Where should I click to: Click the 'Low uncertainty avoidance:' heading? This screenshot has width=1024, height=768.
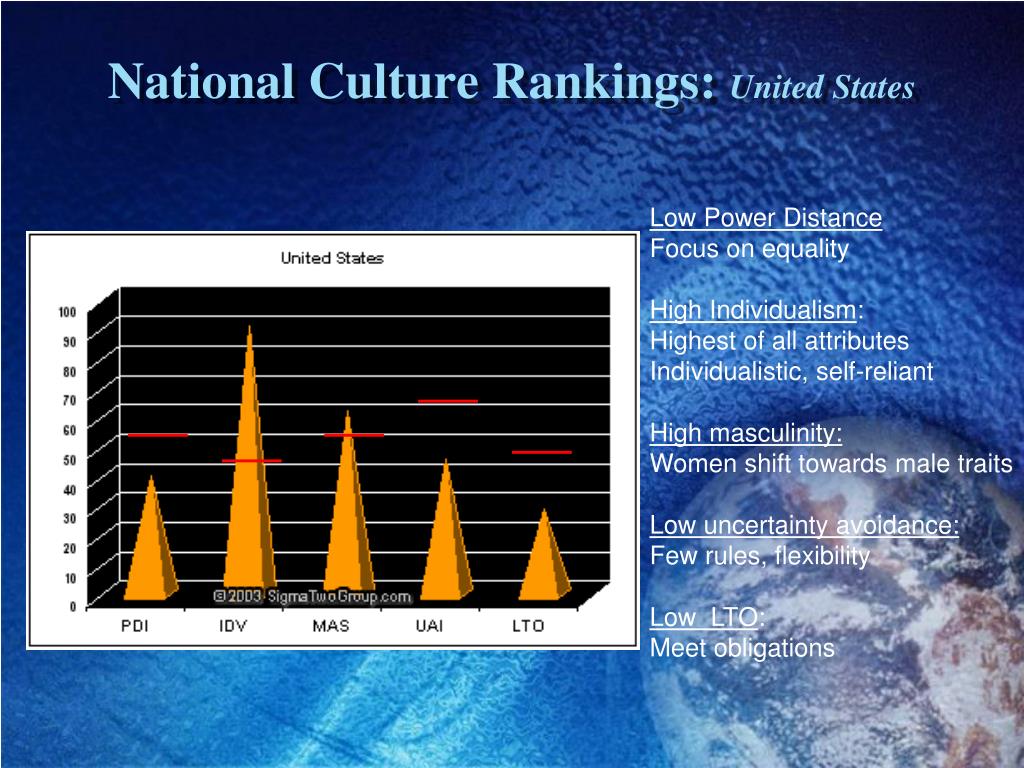click(x=804, y=525)
